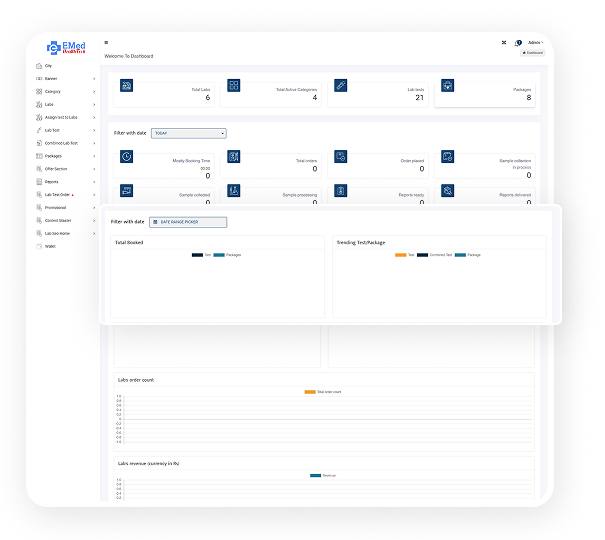Click the Date Range Picker field

coord(187,222)
